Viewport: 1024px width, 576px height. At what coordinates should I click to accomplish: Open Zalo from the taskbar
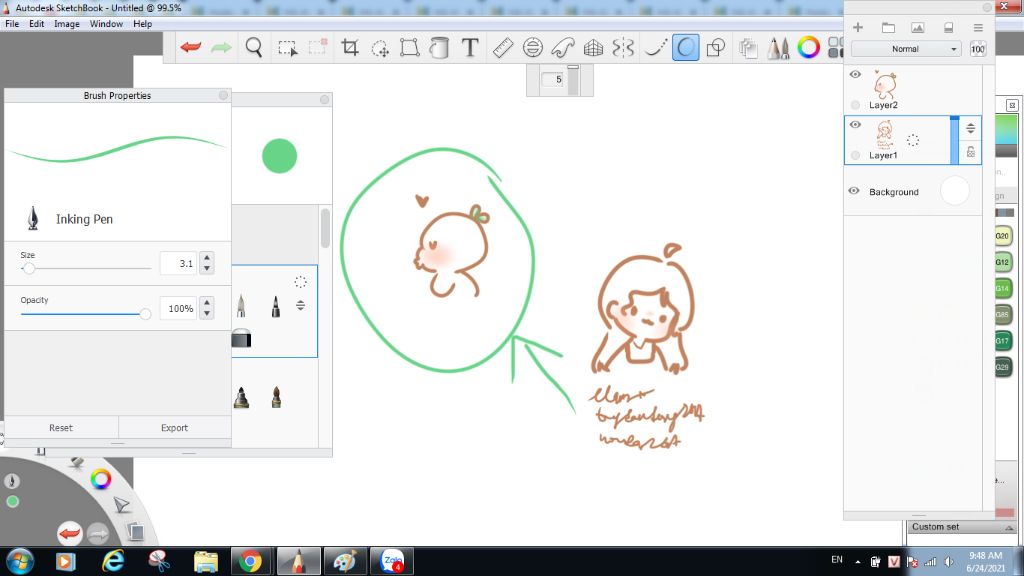click(392, 561)
